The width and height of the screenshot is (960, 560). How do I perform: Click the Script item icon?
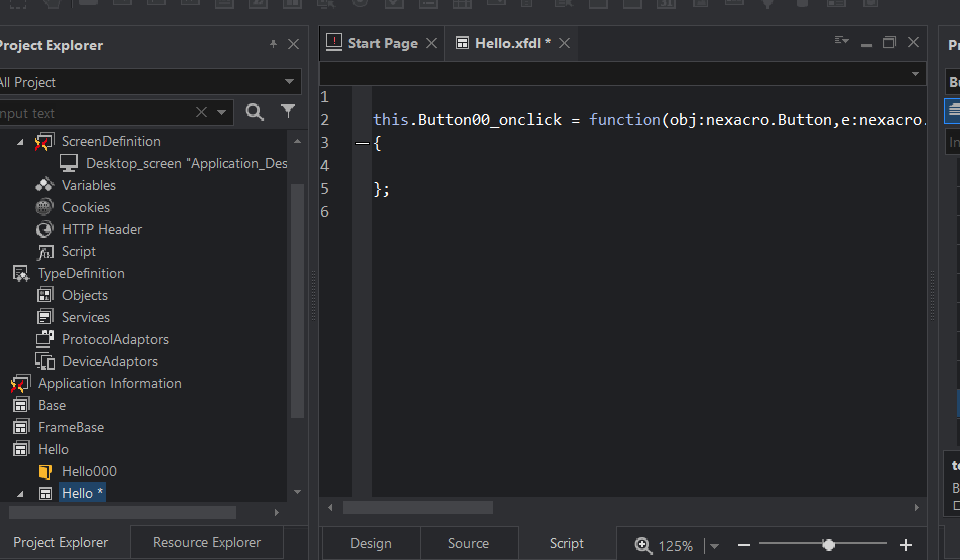coord(45,252)
